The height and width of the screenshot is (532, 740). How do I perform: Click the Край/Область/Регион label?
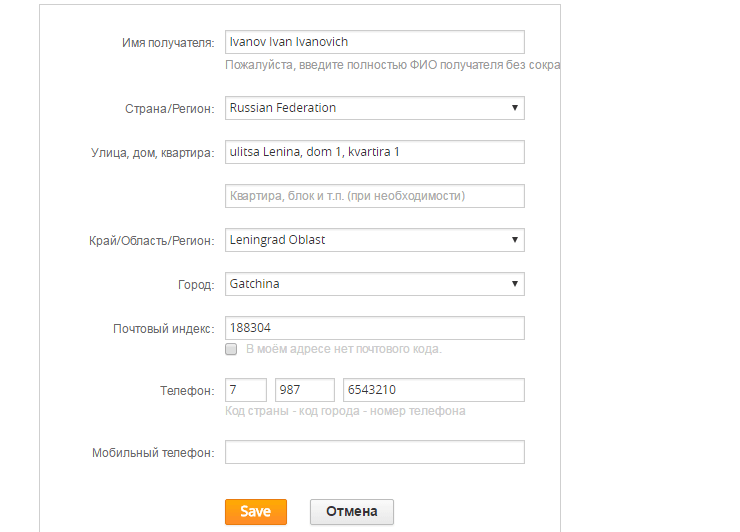[151, 241]
